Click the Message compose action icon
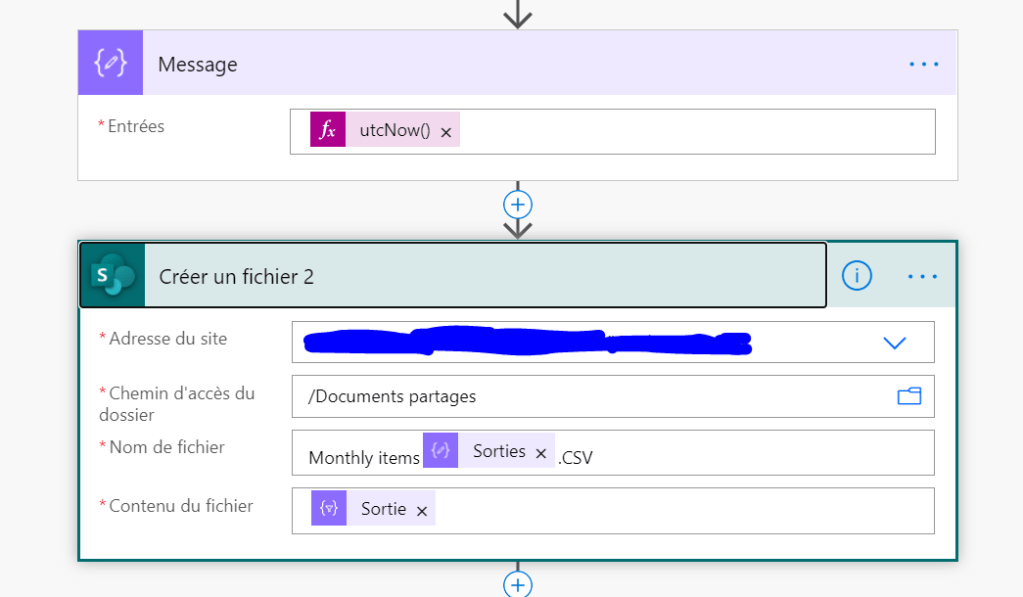This screenshot has width=1023, height=597. point(110,64)
